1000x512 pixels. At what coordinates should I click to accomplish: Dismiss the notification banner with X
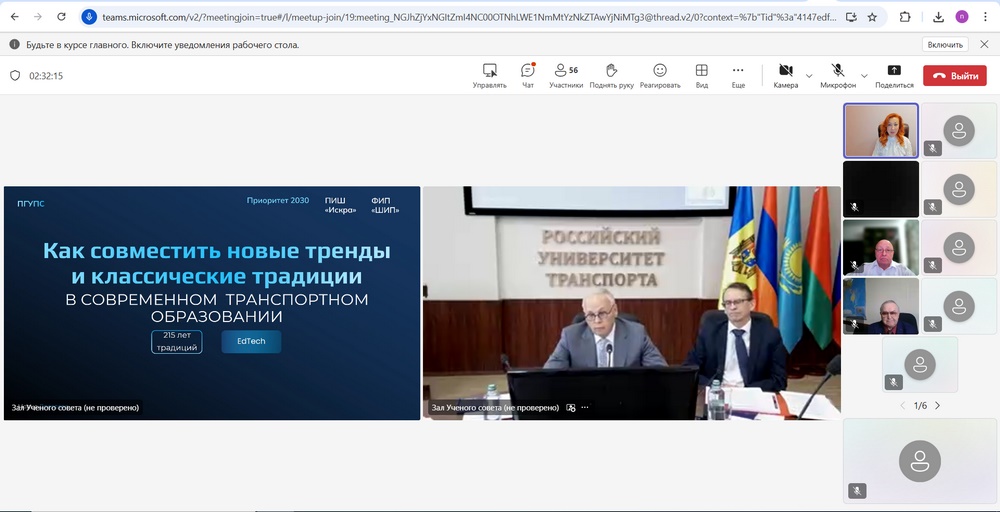[984, 44]
